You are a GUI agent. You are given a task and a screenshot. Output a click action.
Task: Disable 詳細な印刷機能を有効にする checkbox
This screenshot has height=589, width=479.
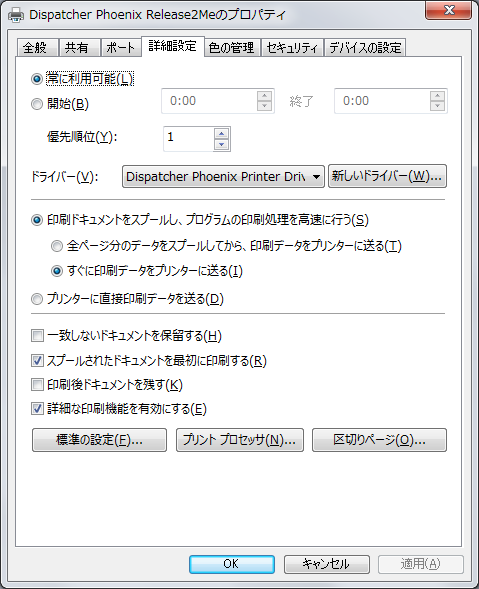coord(37,409)
